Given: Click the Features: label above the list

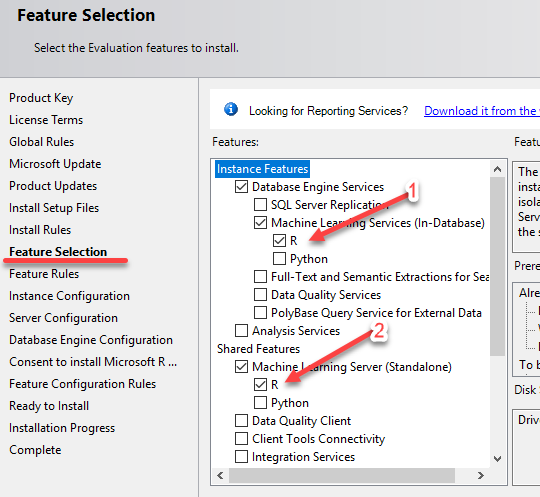Looking at the screenshot, I should [x=236, y=142].
